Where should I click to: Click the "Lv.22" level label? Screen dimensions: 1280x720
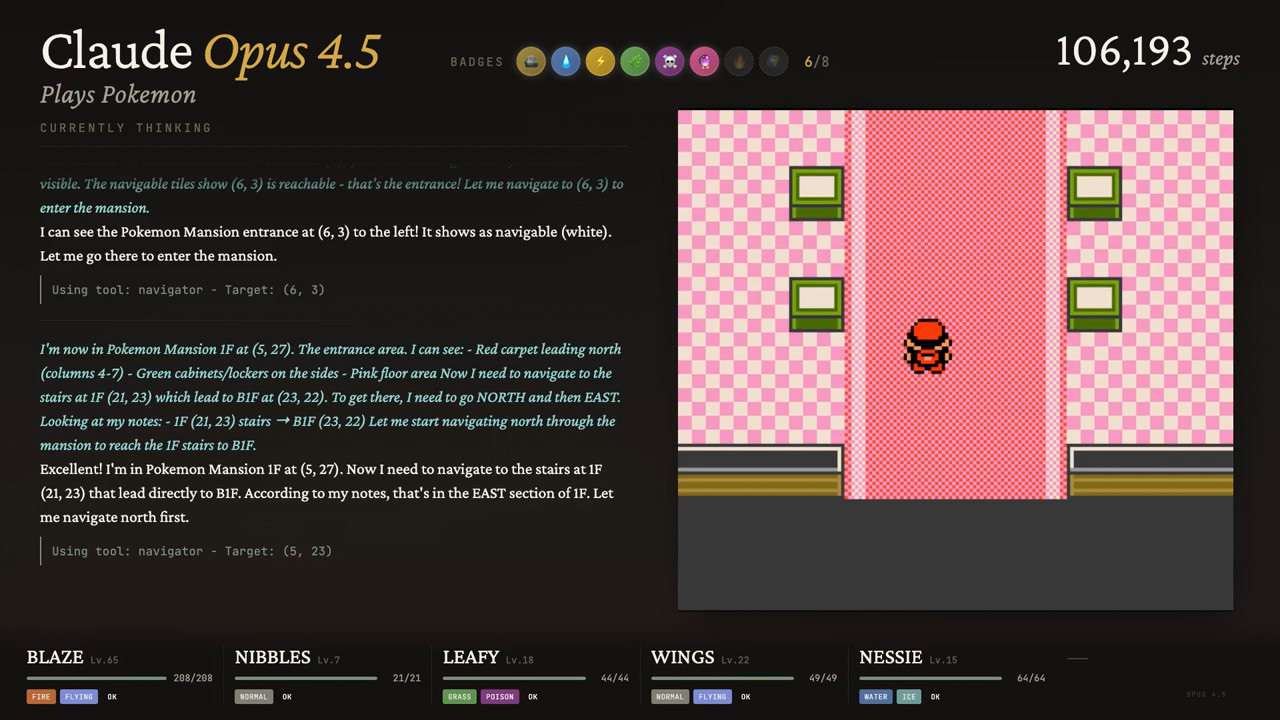[x=735, y=660]
